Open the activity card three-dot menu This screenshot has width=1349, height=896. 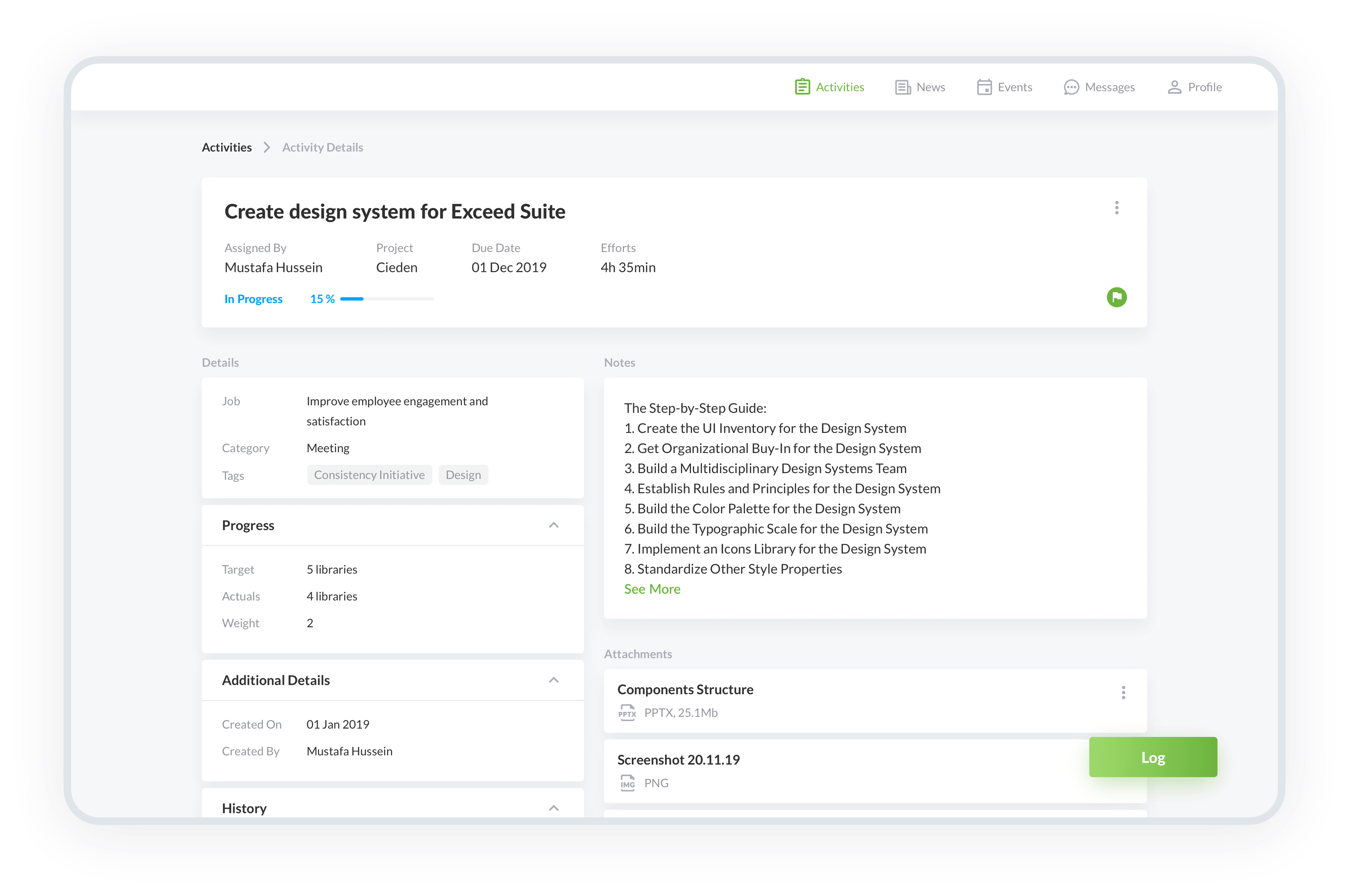[1116, 207]
